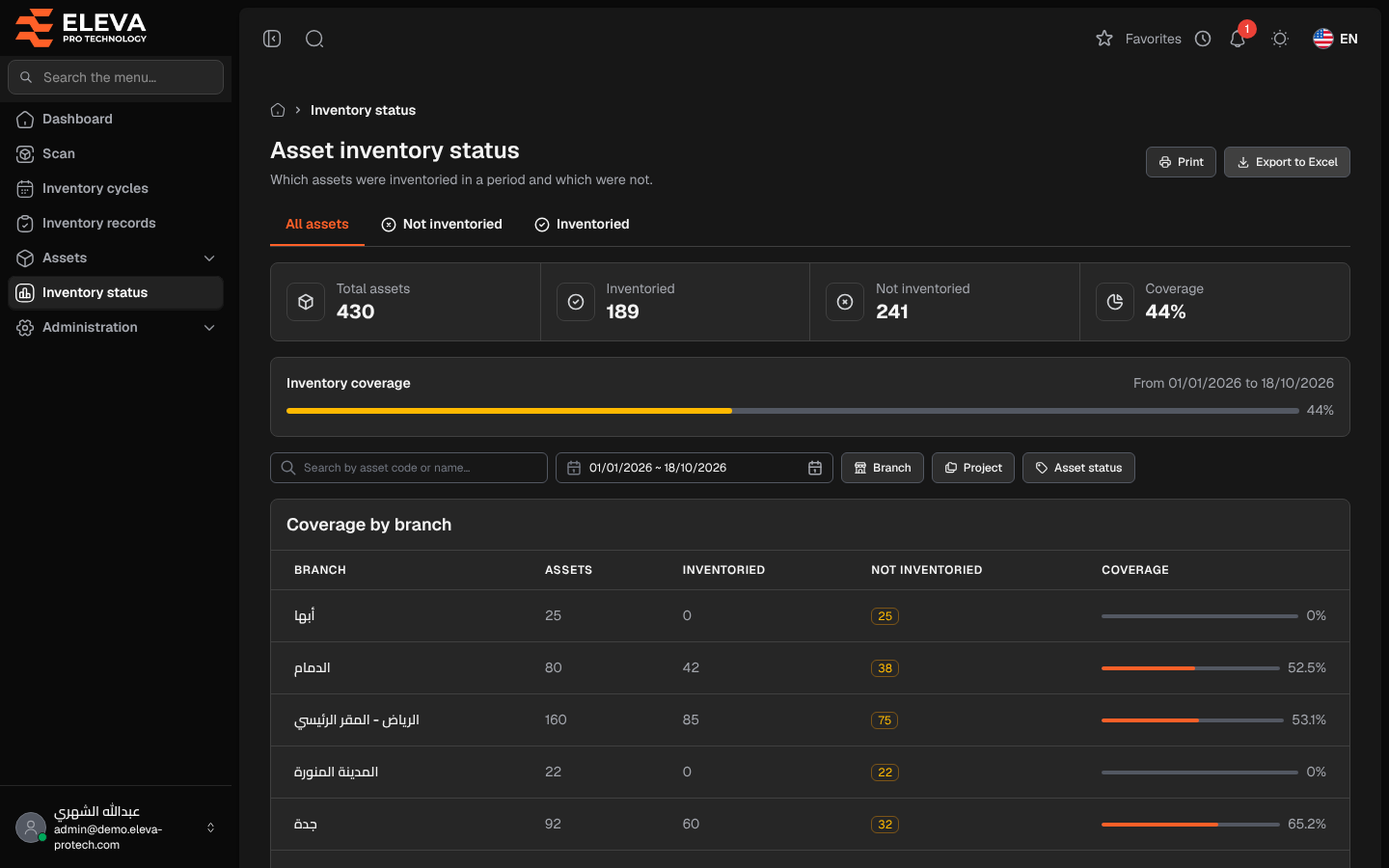The width and height of the screenshot is (1389, 868).
Task: Focus the asset code search field
Action: (x=409, y=468)
